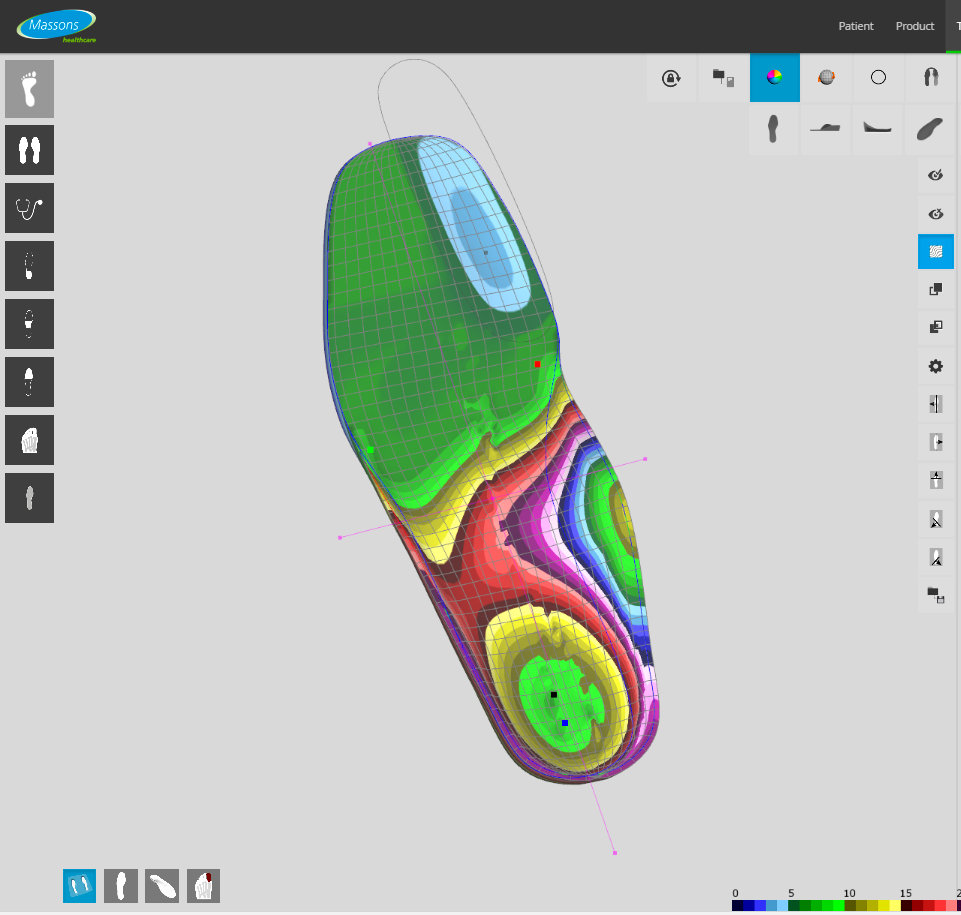Image resolution: width=961 pixels, height=915 pixels.
Task: Click the lower overlapping squares icon
Action: (935, 327)
